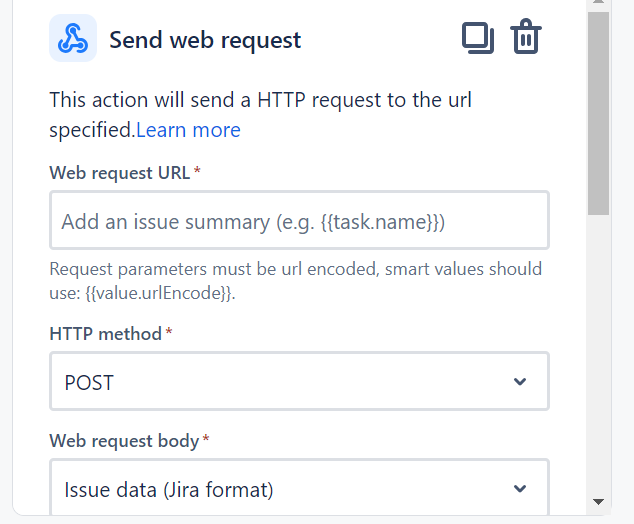Click the url encoded helper text
Image resolution: width=634 pixels, height=524 pixels.
click(x=296, y=281)
